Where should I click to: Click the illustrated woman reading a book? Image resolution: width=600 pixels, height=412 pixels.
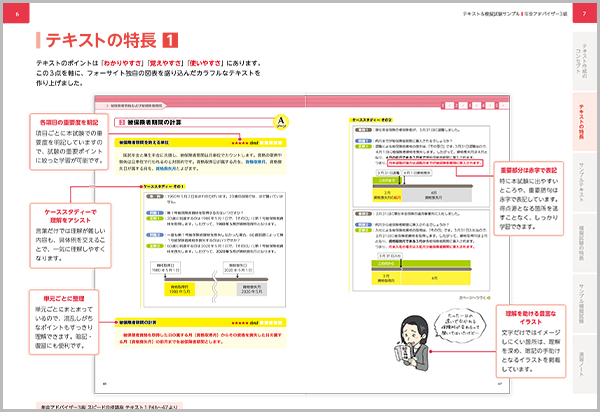(x=412, y=343)
